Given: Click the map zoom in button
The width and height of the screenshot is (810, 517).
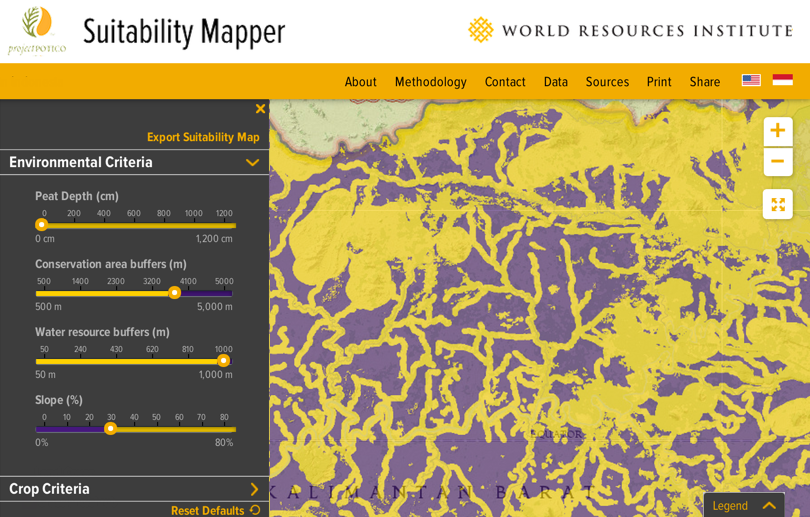Looking at the screenshot, I should pyautogui.click(x=777, y=131).
